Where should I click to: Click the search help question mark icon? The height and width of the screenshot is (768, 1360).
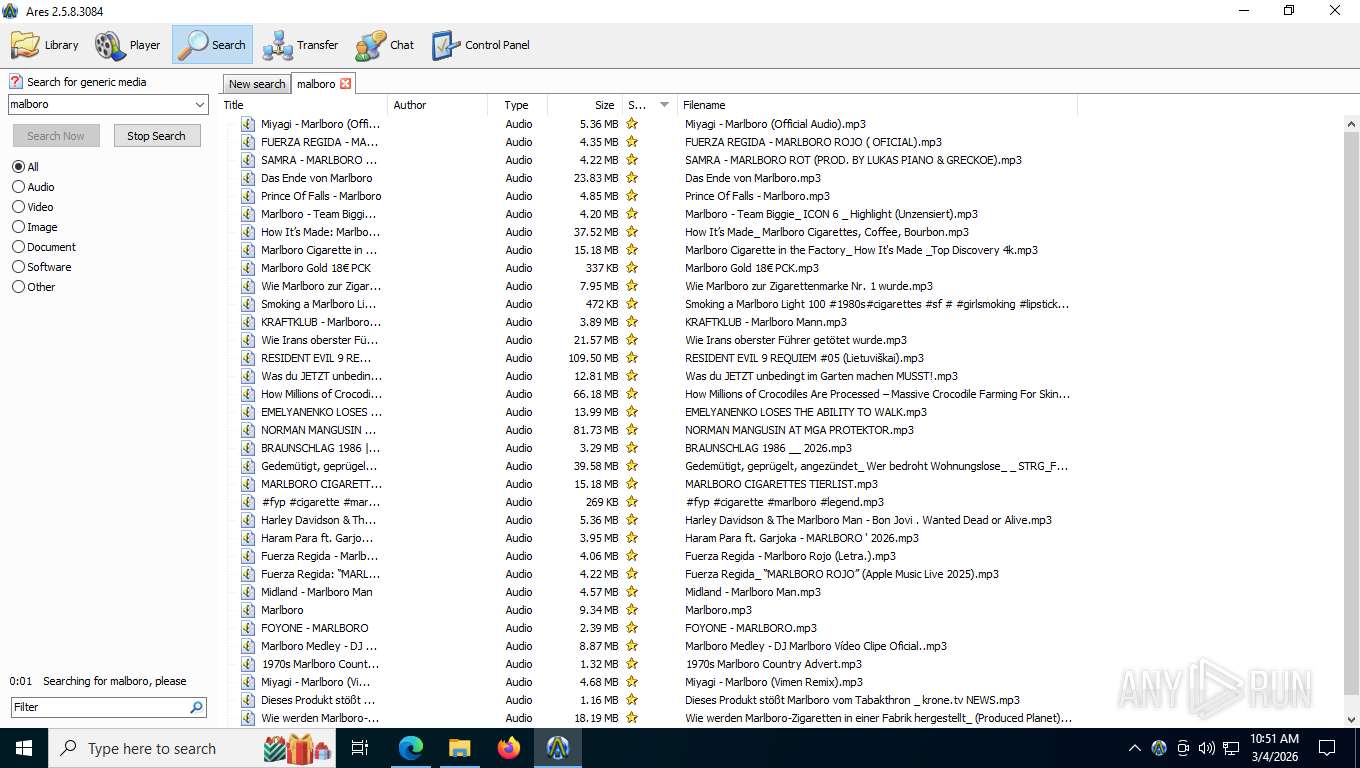pos(16,82)
